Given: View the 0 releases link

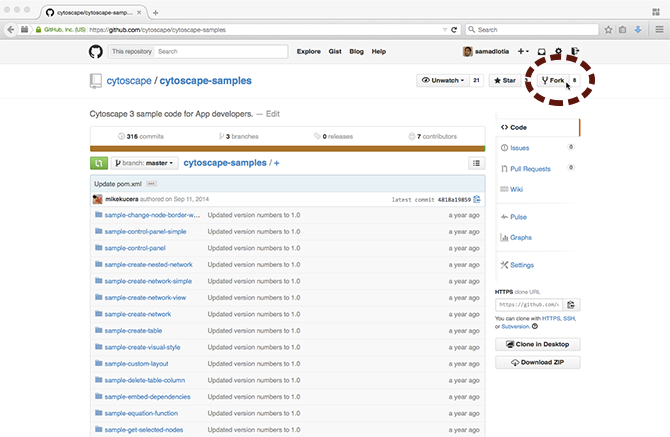Looking at the screenshot, I should pyautogui.click(x=334, y=136).
